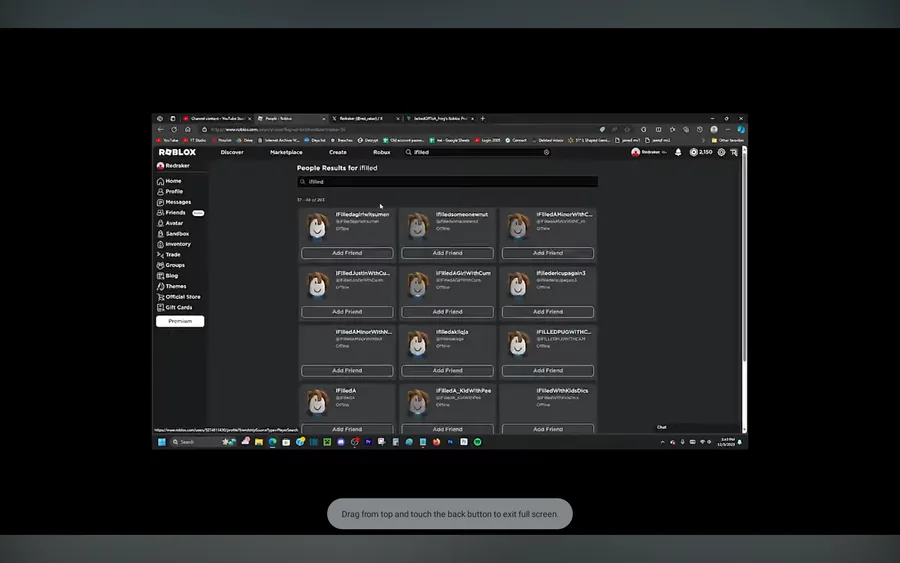Click the top Roblox search field
900x563 pixels.
click(476, 152)
